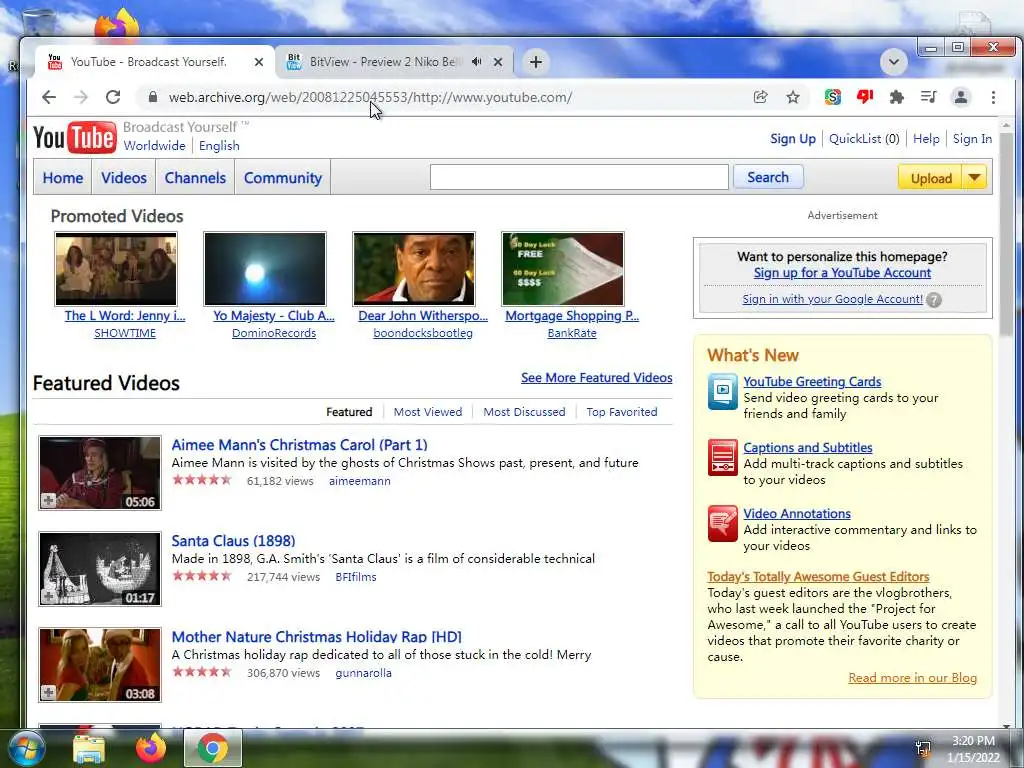Open Read more in our Blog link
This screenshot has width=1024, height=768.
[x=912, y=678]
